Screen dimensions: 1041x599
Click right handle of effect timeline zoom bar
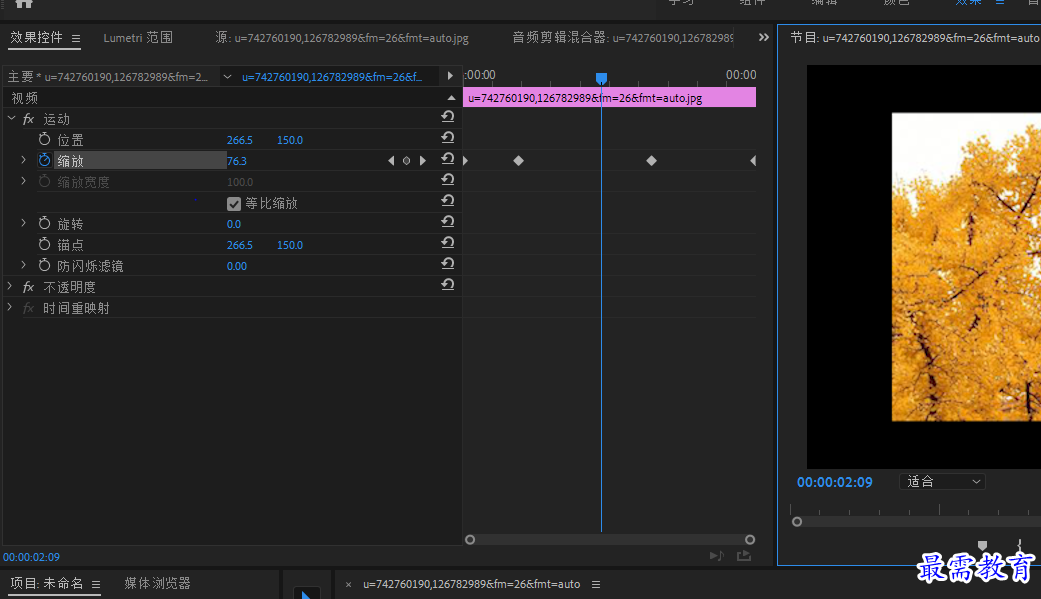pyautogui.click(x=750, y=540)
